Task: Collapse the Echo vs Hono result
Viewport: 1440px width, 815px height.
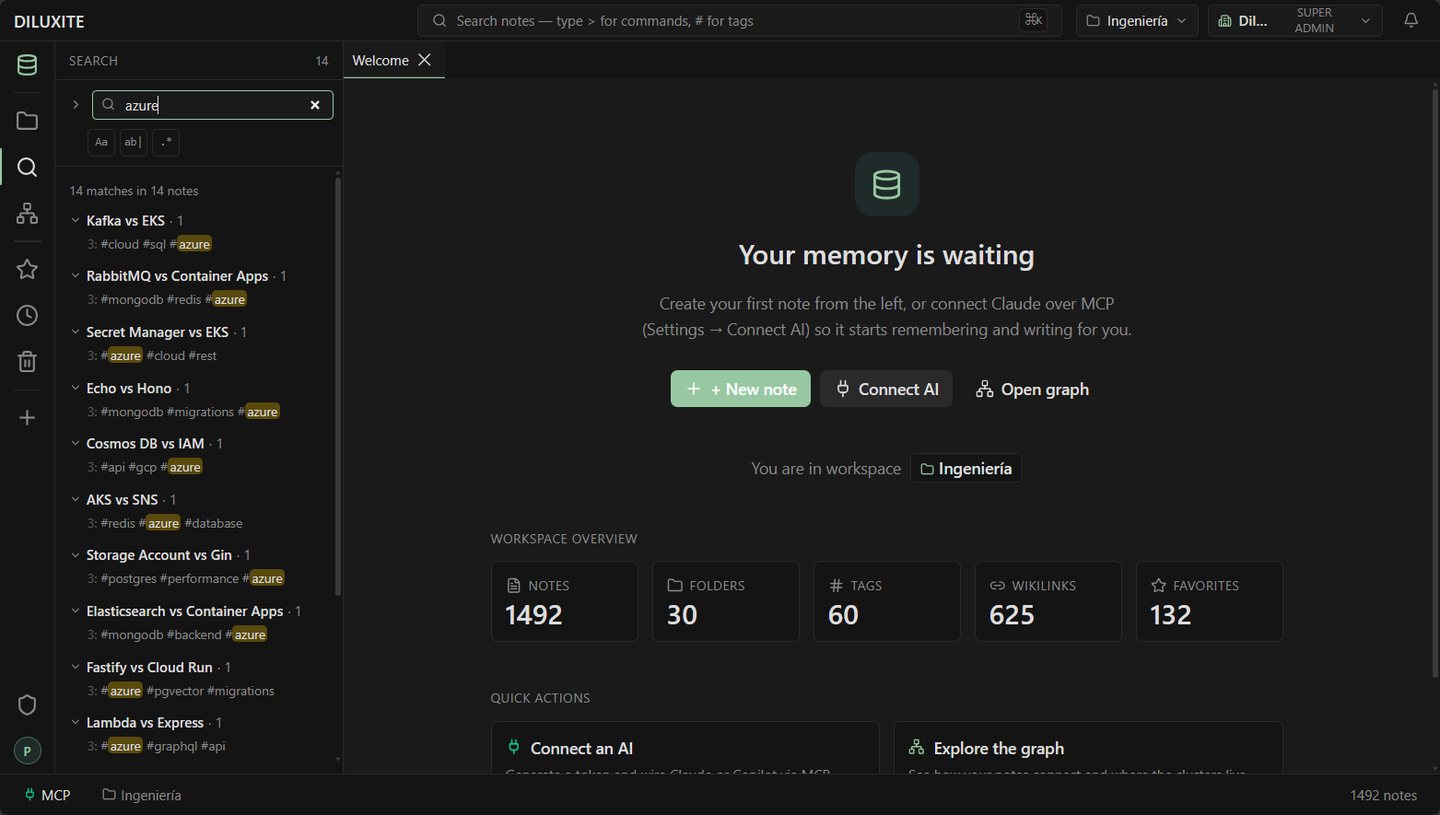Action: [x=75, y=388]
